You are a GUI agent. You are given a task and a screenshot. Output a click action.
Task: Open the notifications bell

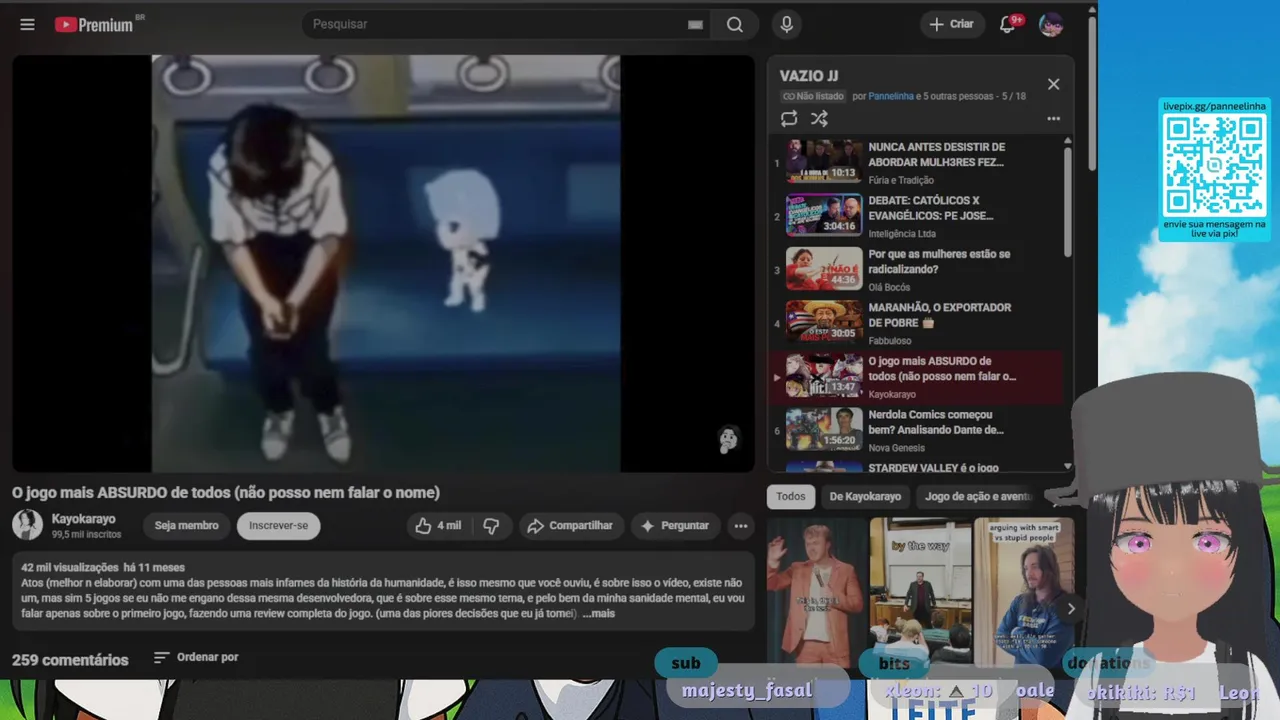(1008, 24)
